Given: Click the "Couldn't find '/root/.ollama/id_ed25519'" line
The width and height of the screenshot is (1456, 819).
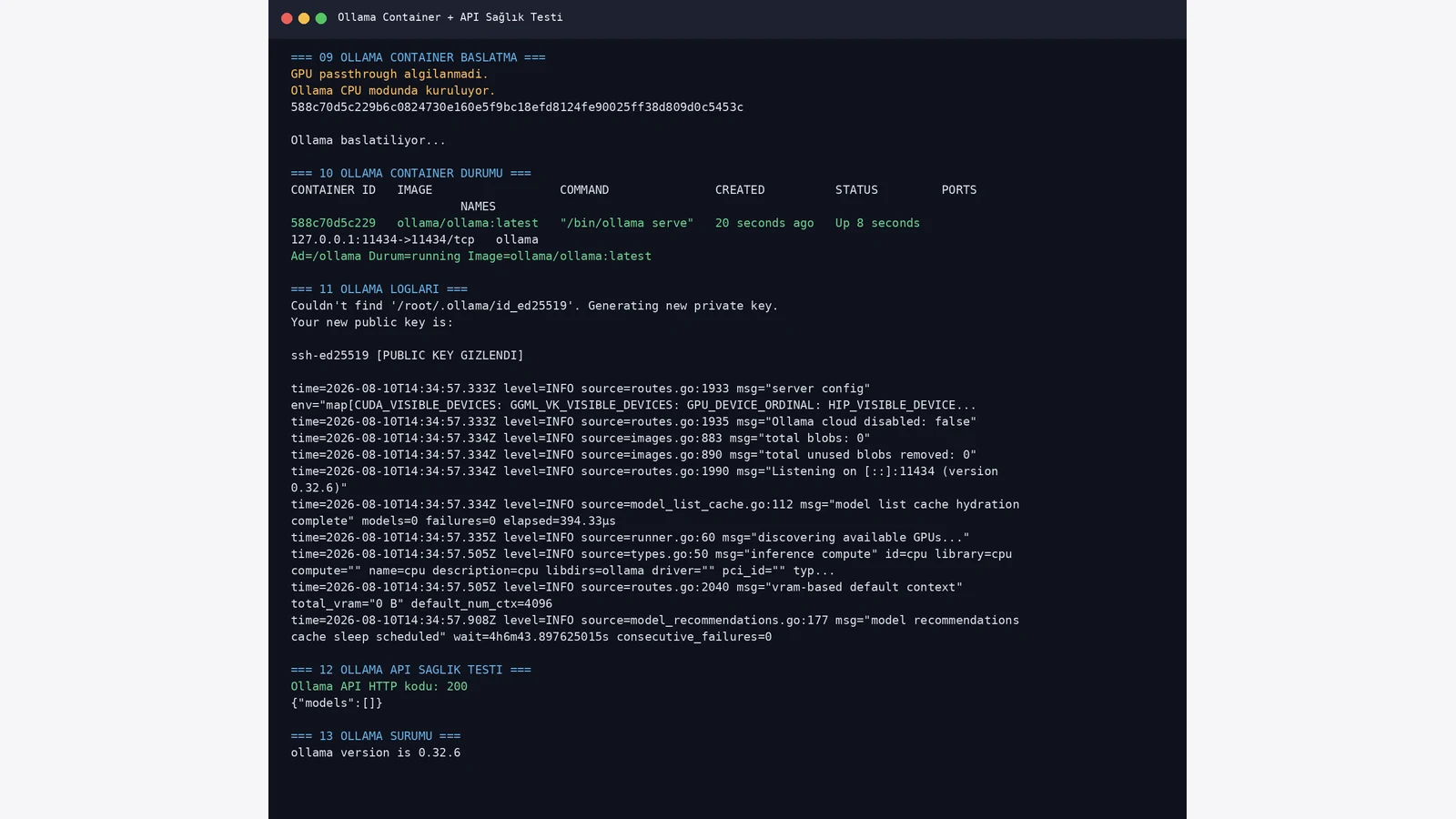Looking at the screenshot, I should tap(535, 306).
